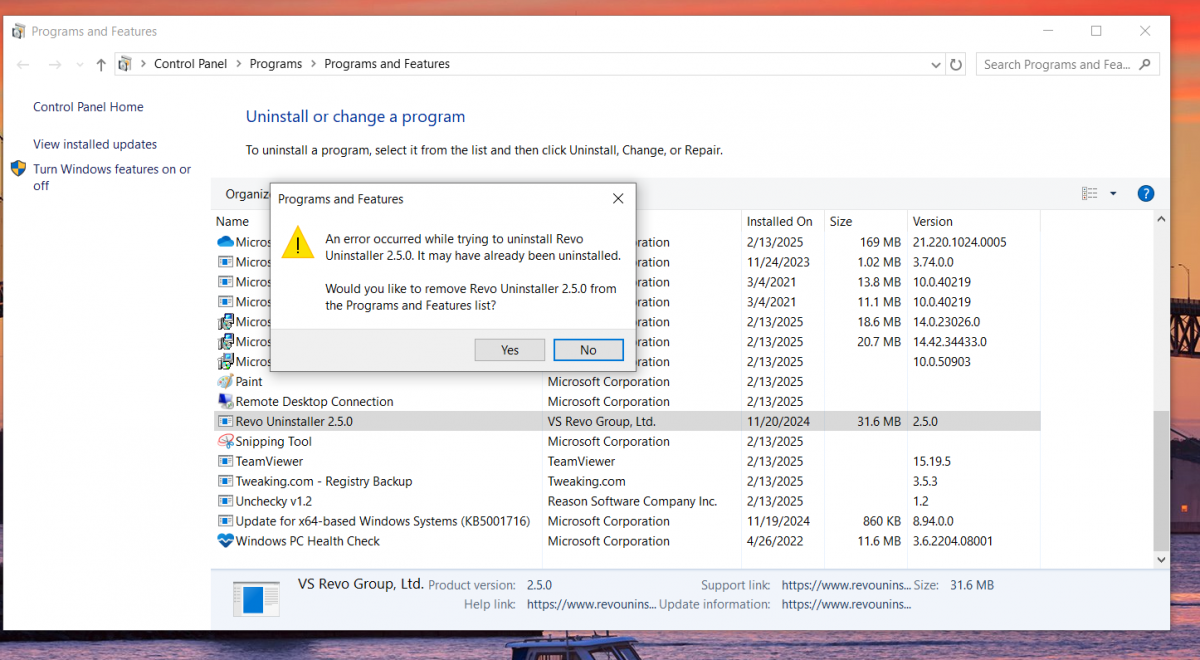Expand the chevron after Control Panel breadcrumb
This screenshot has height=660, width=1200.
pos(238,64)
